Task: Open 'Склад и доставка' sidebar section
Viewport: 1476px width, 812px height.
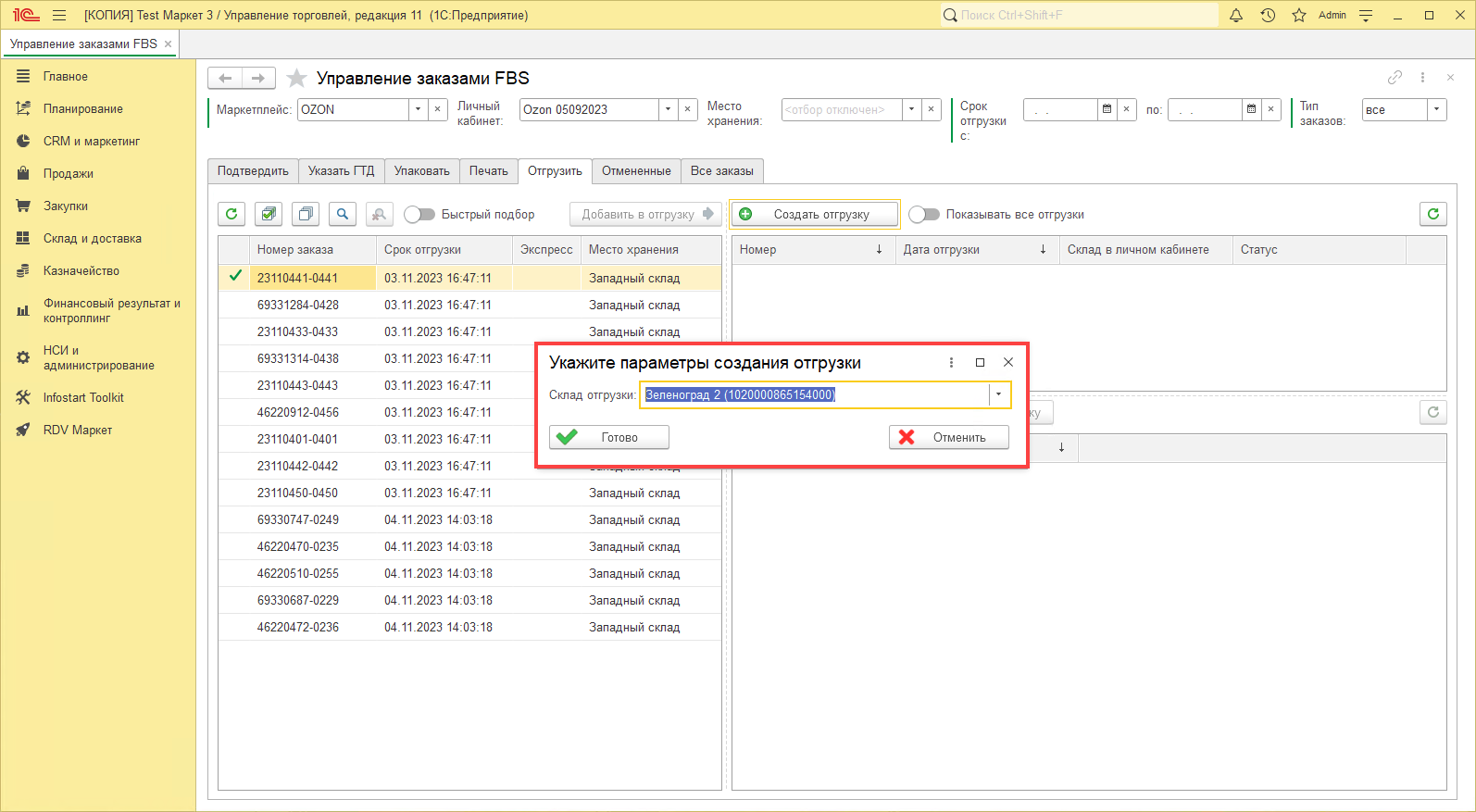Action: tap(92, 238)
